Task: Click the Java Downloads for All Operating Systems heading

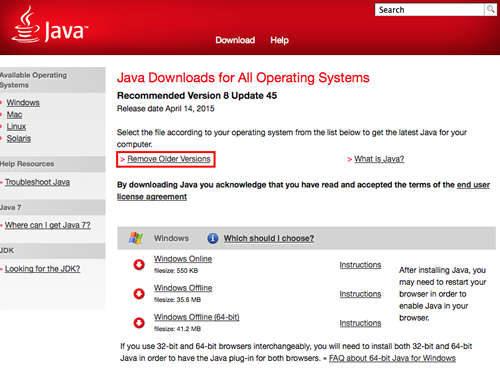Action: (243, 78)
